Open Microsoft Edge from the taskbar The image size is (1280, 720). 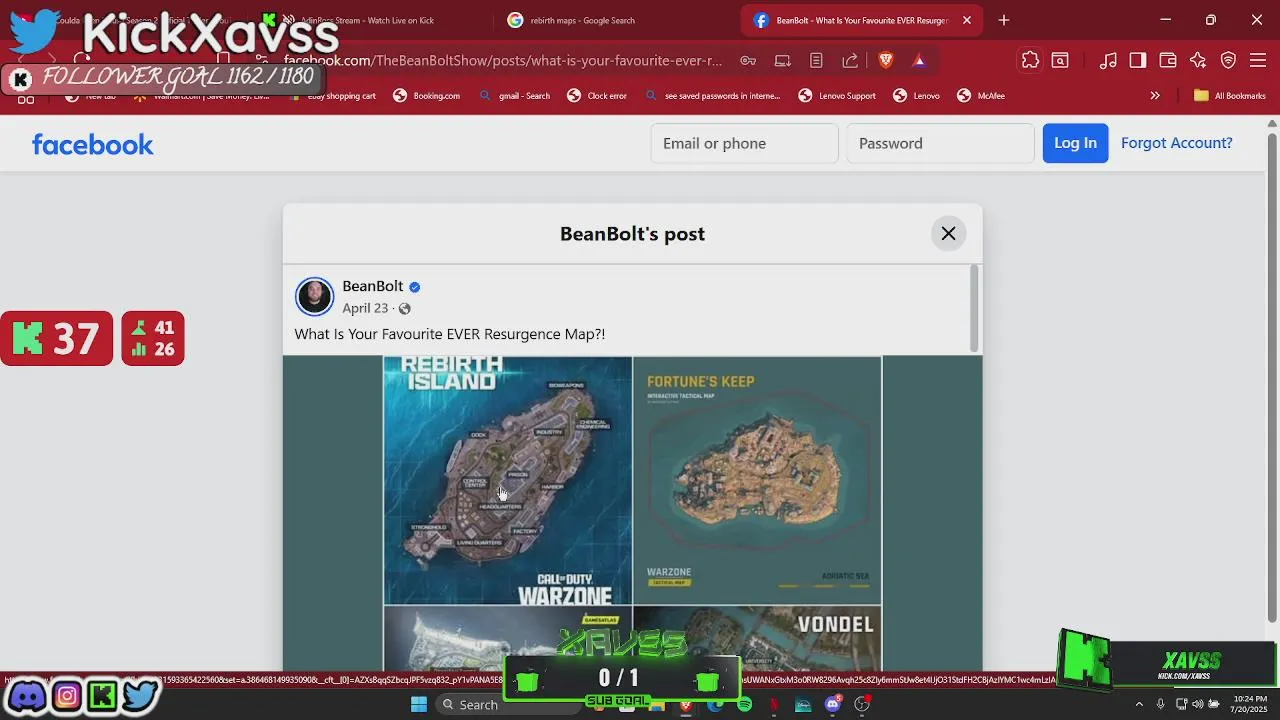click(715, 704)
